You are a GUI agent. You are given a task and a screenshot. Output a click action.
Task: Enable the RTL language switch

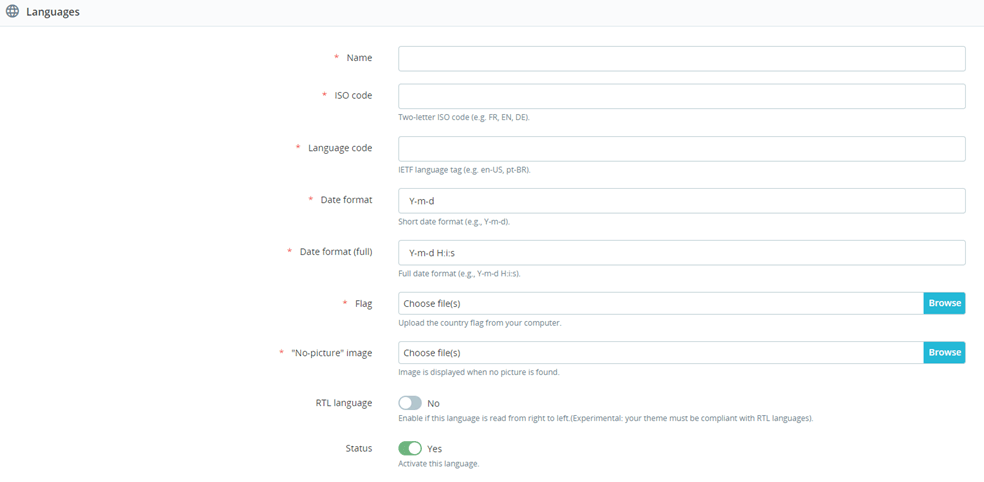410,403
